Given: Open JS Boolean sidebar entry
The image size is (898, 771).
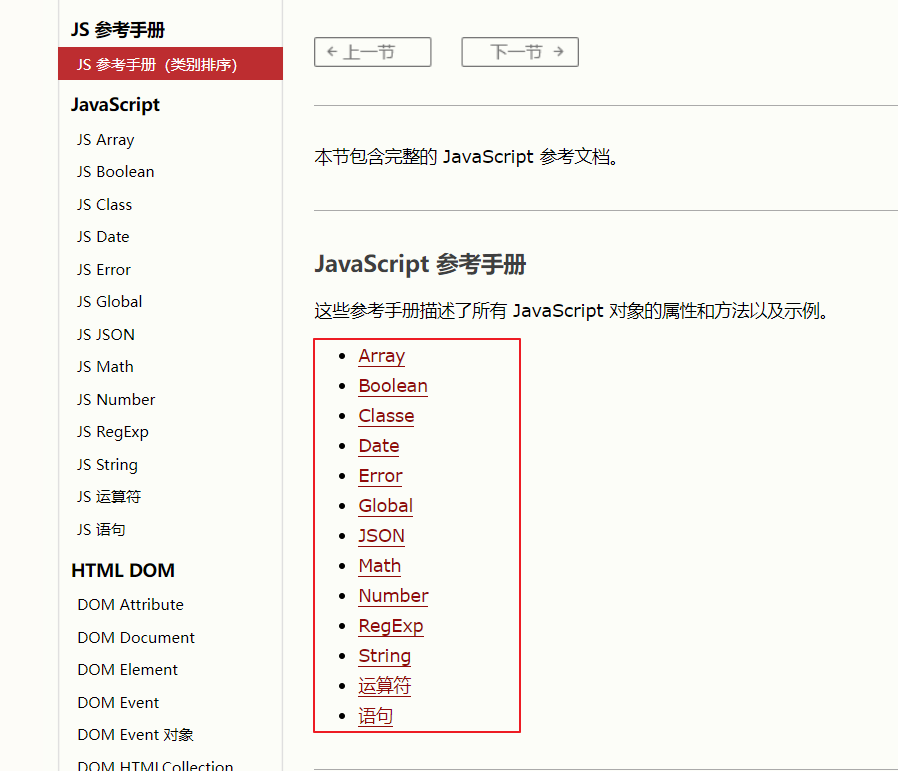Looking at the screenshot, I should (115, 172).
